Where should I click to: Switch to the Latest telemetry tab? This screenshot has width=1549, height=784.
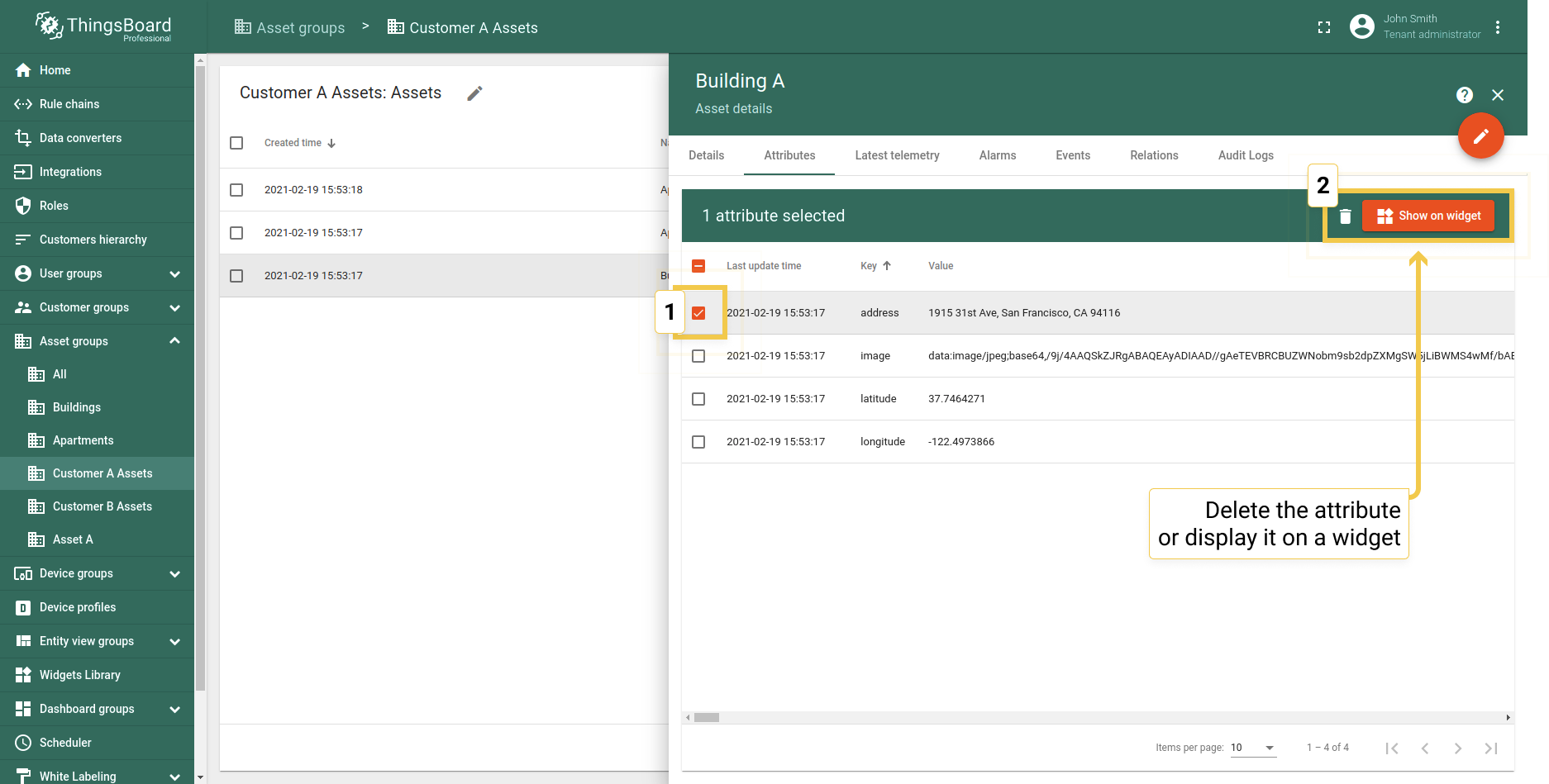point(897,155)
